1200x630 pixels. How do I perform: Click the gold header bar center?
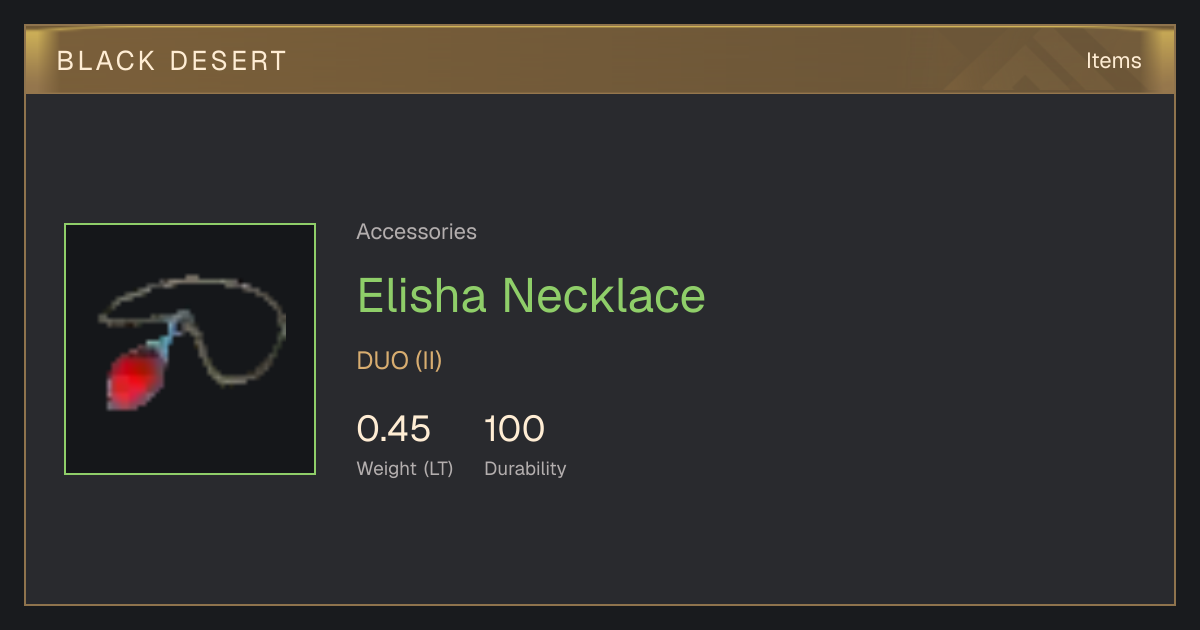600,60
